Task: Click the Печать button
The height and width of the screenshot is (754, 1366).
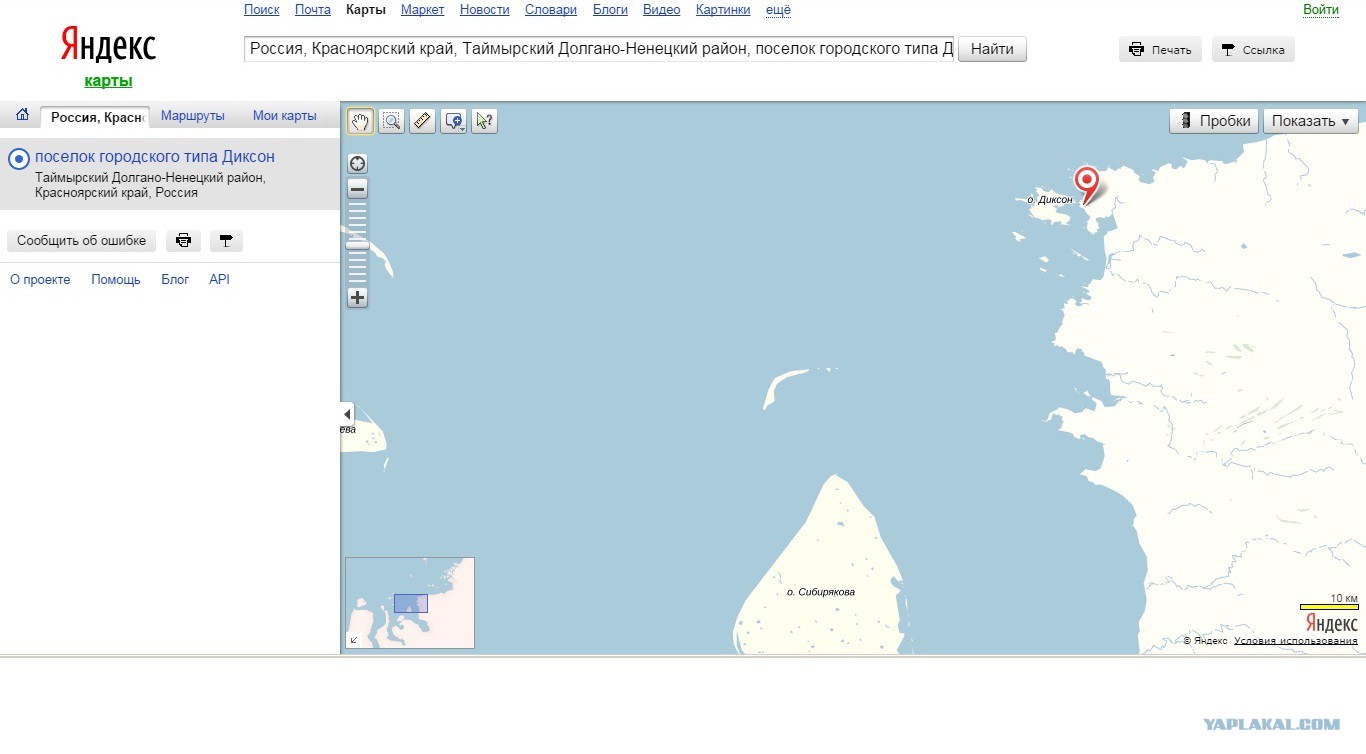Action: pyautogui.click(x=1160, y=50)
